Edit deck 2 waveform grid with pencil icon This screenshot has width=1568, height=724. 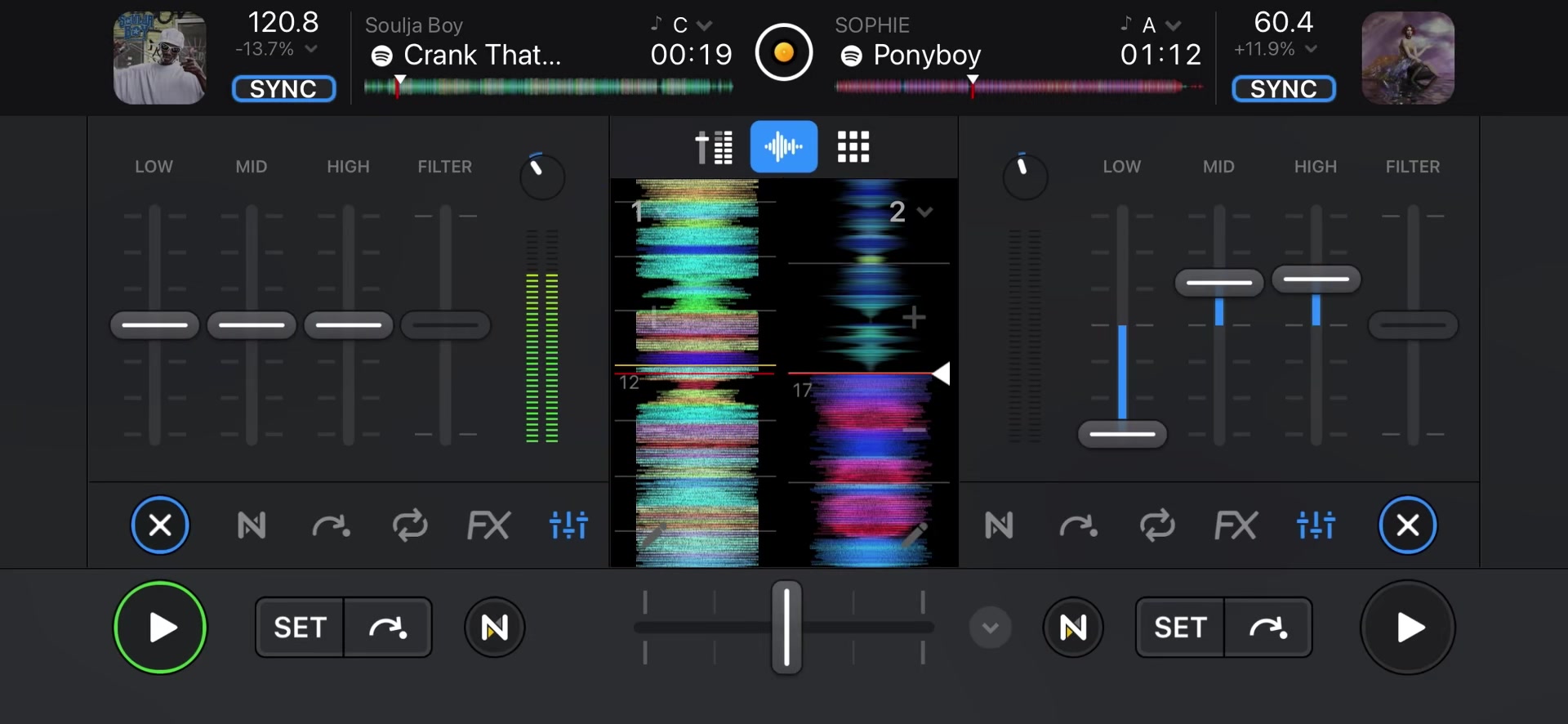click(x=915, y=534)
